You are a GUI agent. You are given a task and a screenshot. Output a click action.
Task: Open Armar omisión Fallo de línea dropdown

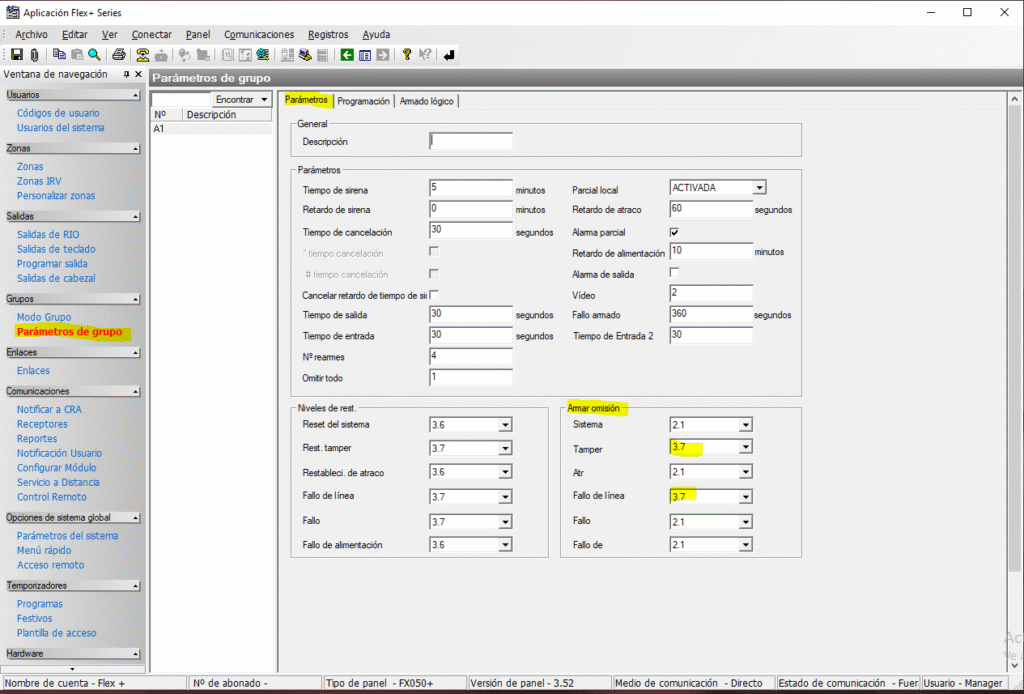(x=746, y=497)
